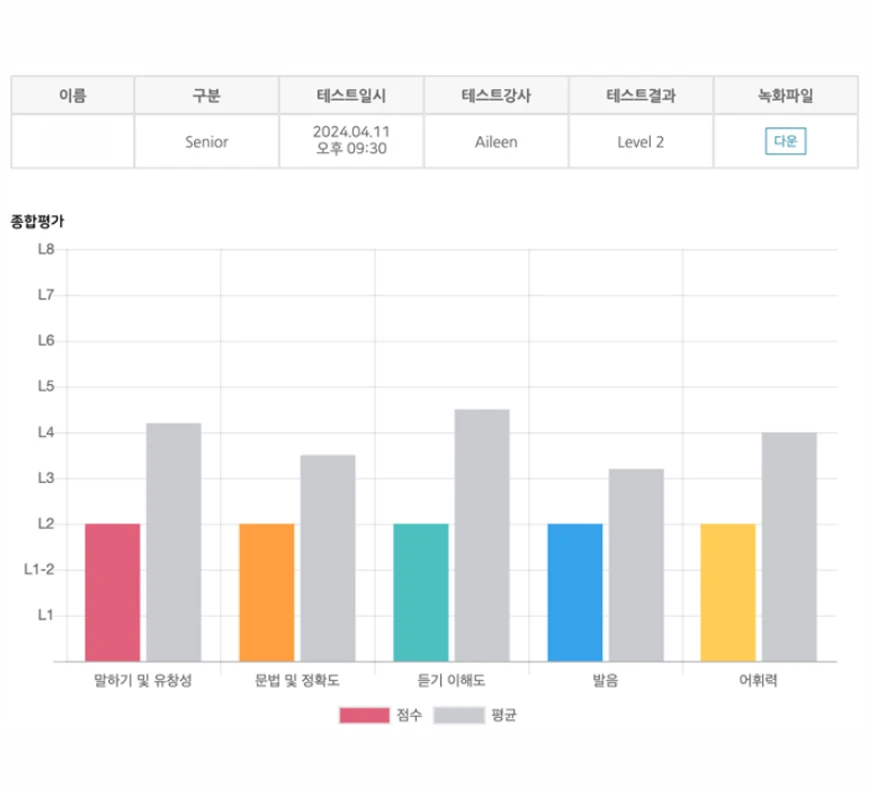Click the 듣기 이해도 axis label
869x792 pixels.
(451, 680)
